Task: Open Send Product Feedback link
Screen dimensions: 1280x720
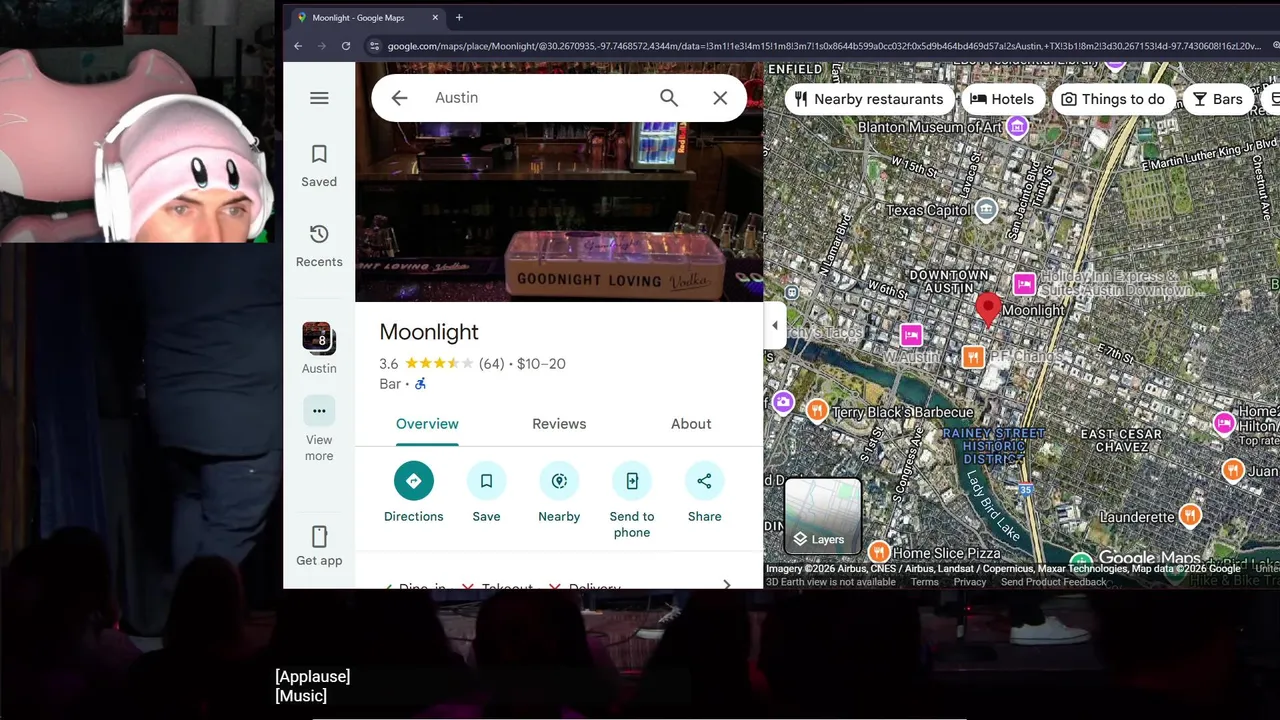Action: coord(1053,582)
